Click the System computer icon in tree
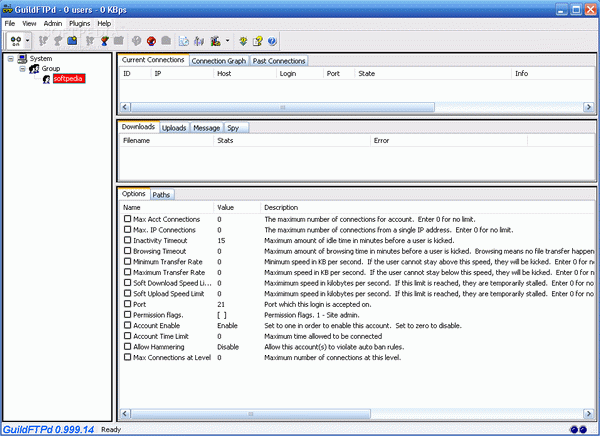 tap(22, 59)
